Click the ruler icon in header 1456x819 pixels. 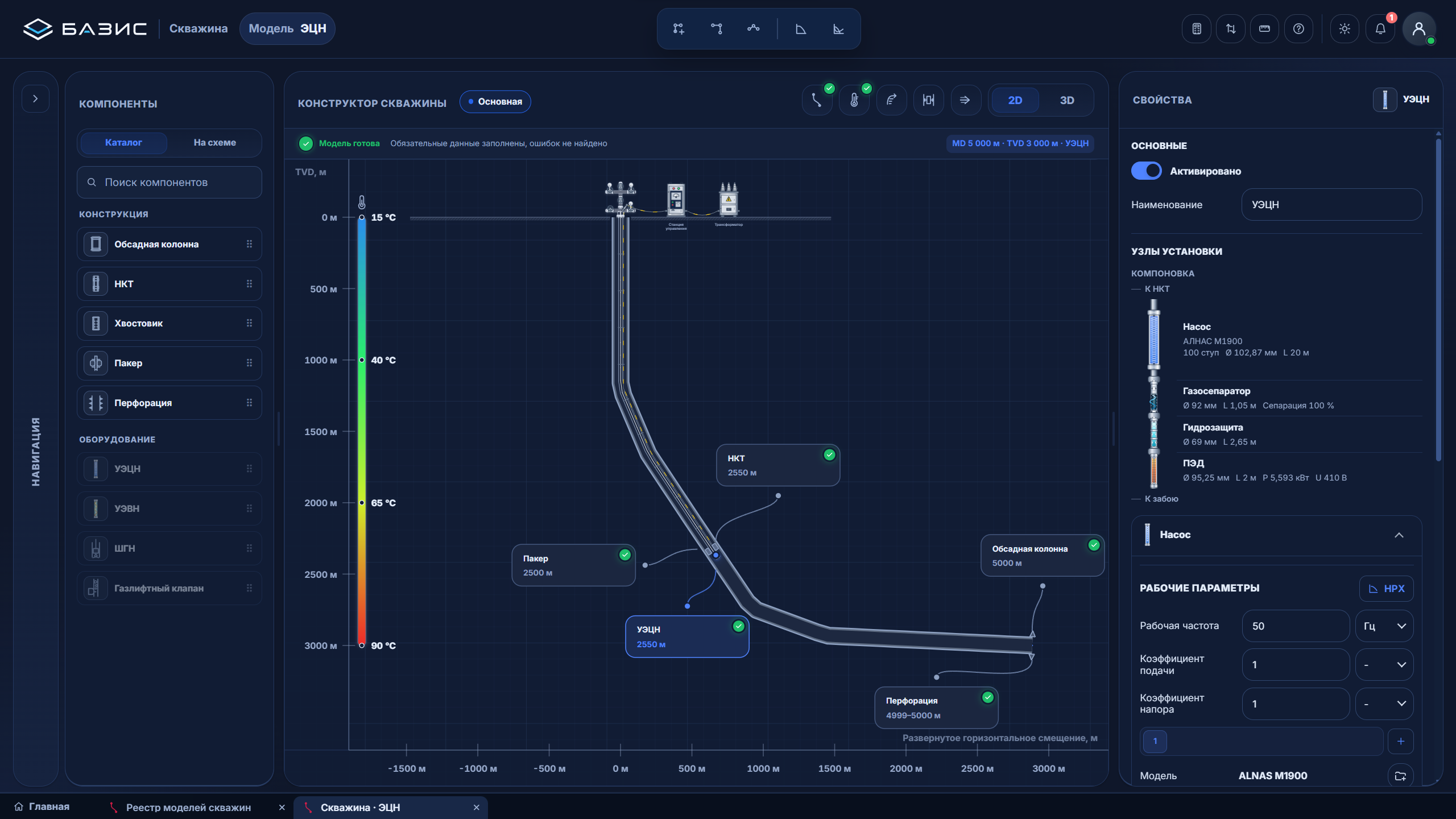(x=1264, y=28)
